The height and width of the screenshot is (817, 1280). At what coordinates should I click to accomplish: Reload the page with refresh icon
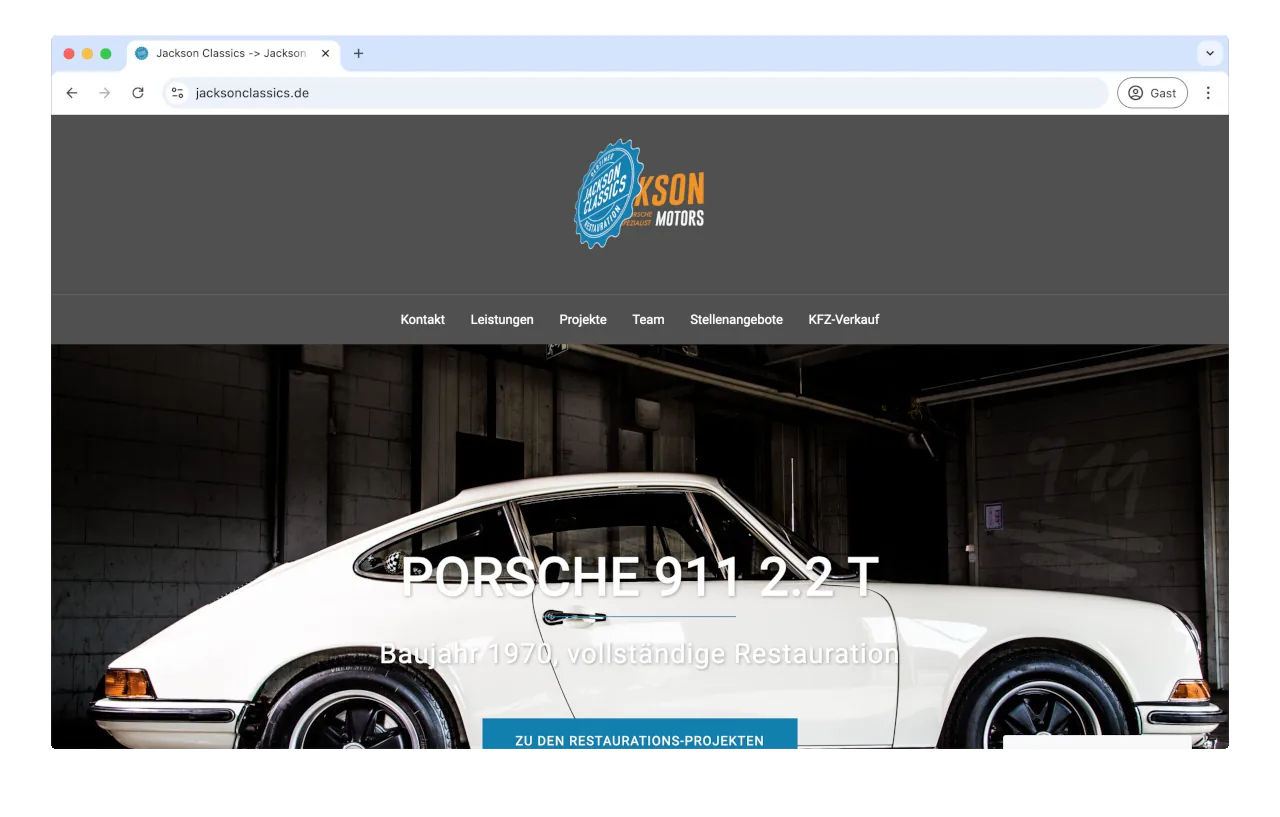(x=138, y=93)
